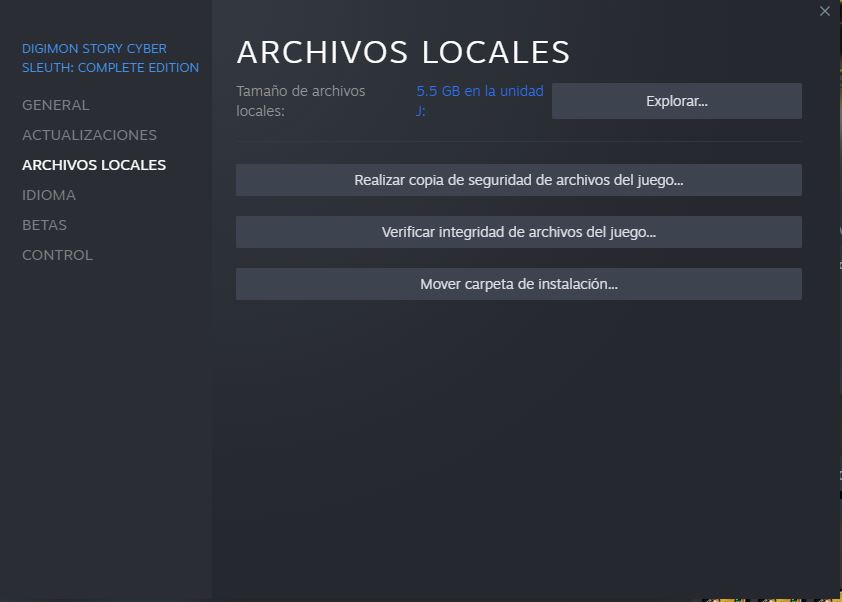This screenshot has height=602, width=842.
Task: Click the 'Tamaño de archivos locales:' label
Action: (x=301, y=101)
